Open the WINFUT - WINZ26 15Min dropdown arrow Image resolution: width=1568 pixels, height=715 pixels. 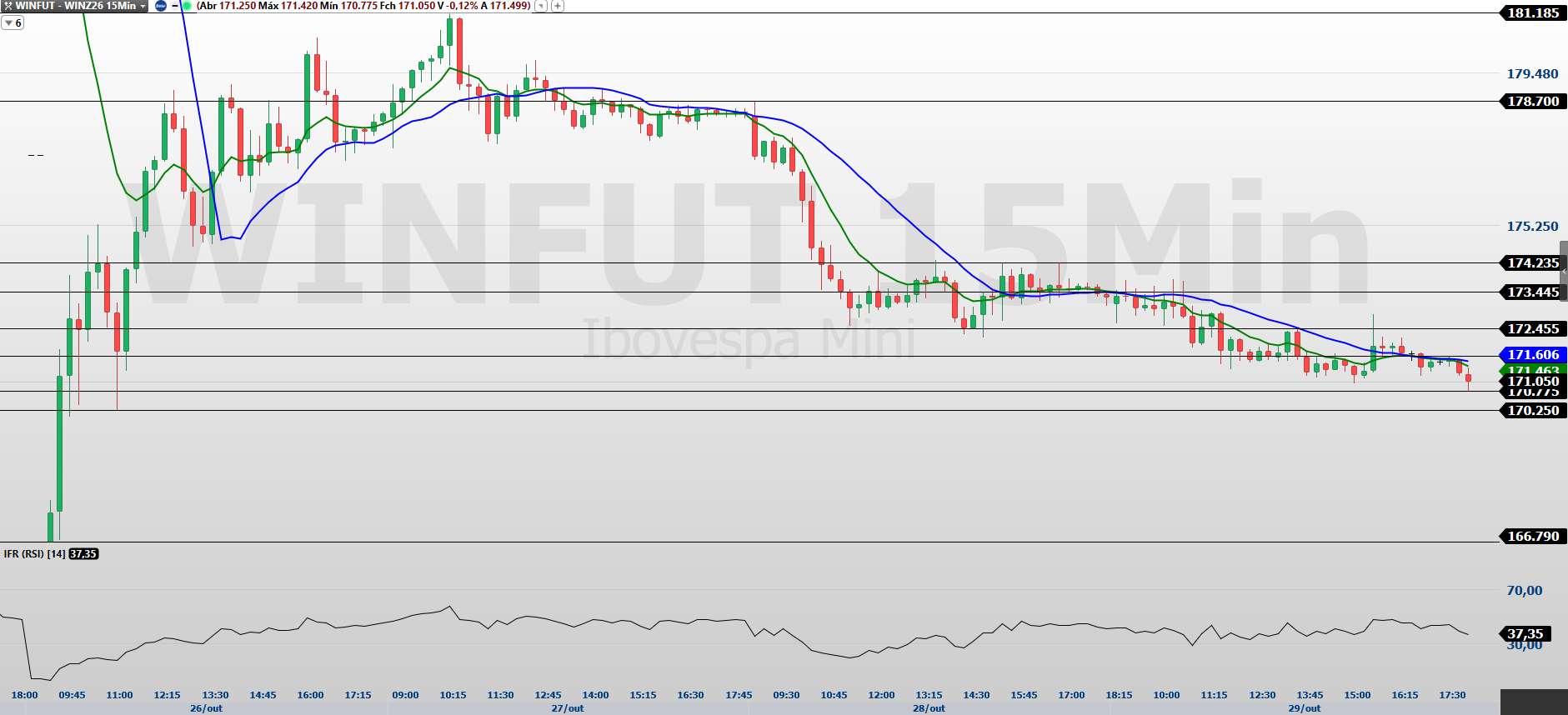click(143, 6)
